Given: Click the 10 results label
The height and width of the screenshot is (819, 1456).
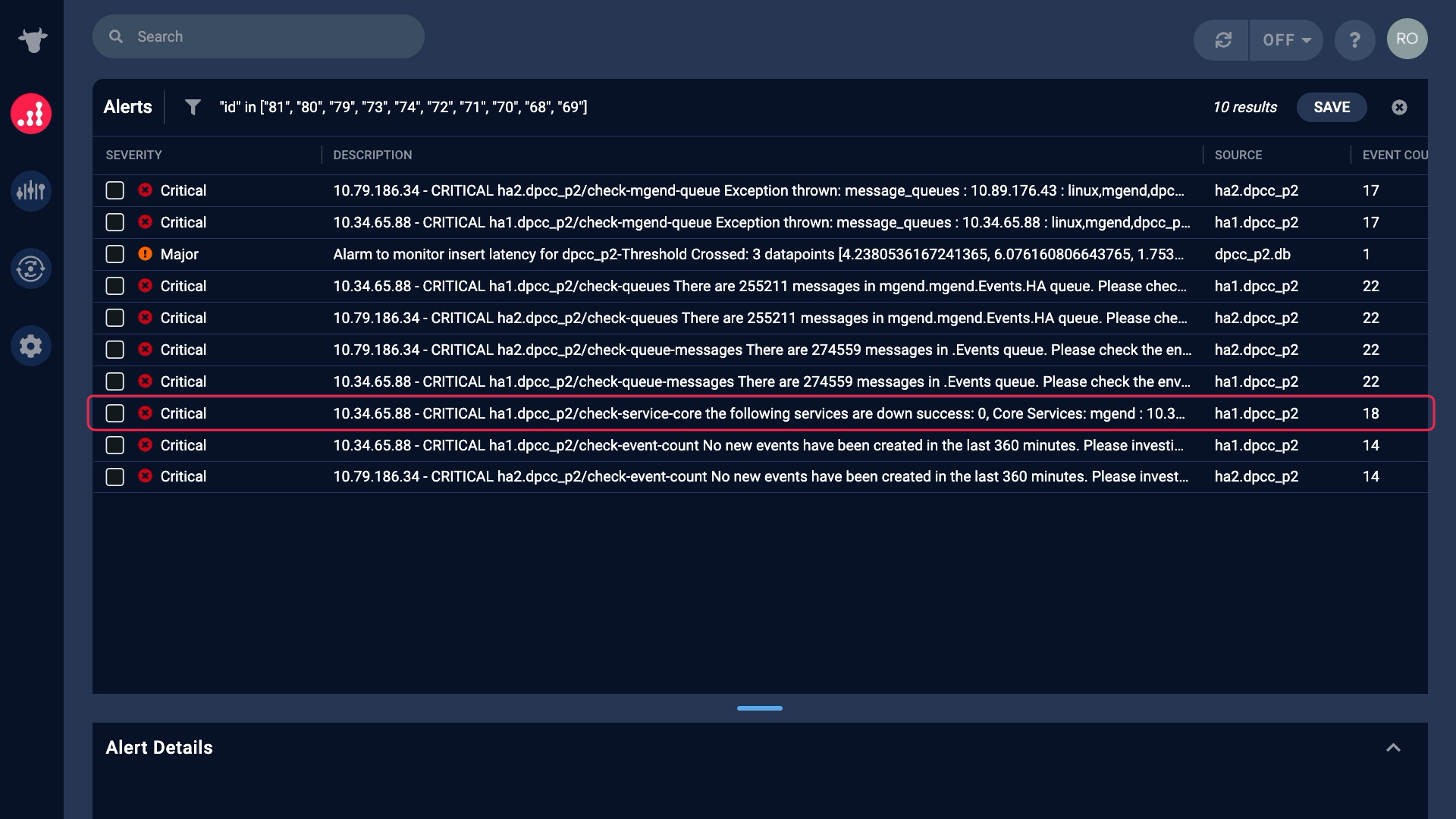Looking at the screenshot, I should [x=1244, y=107].
